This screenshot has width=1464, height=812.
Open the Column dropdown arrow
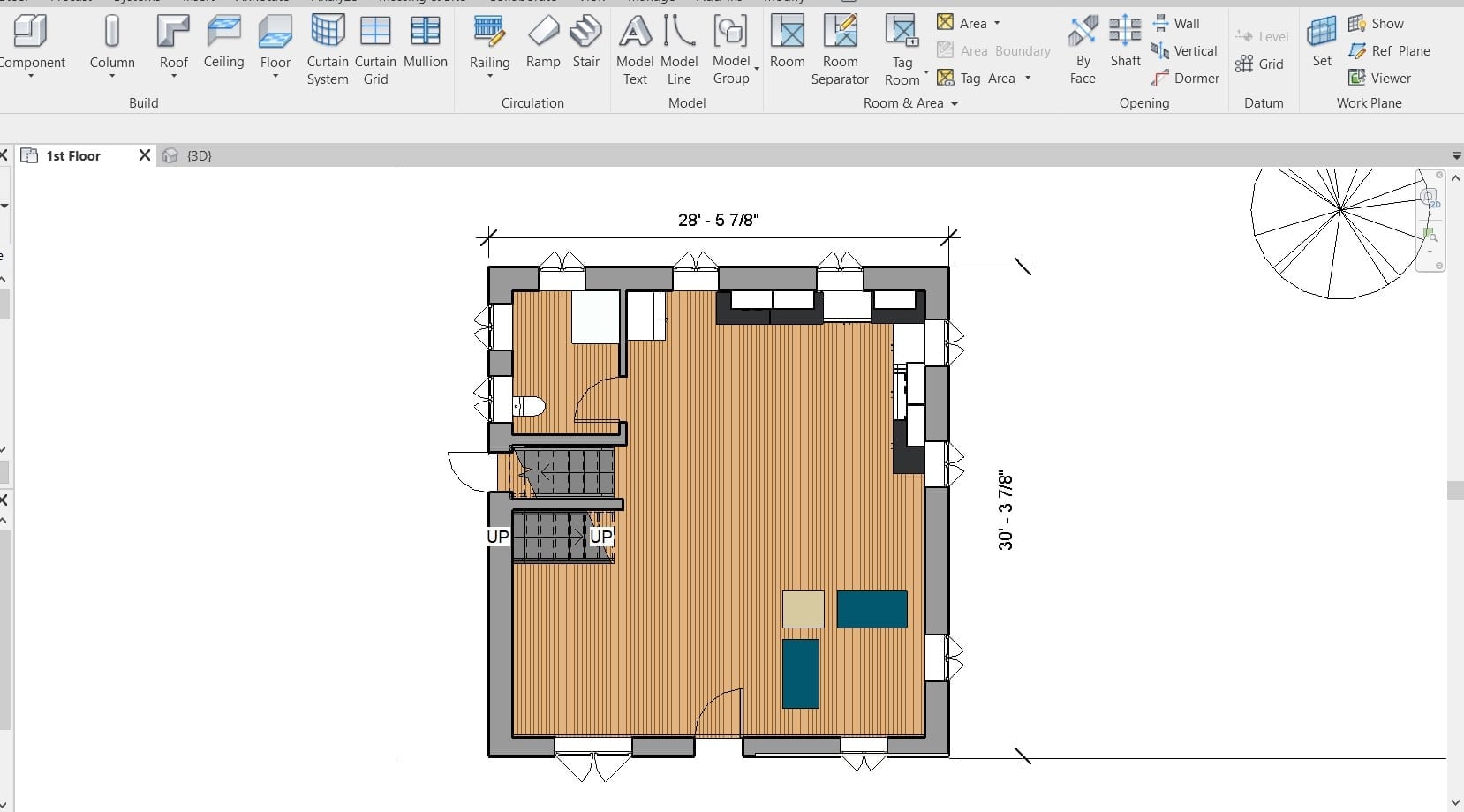click(x=112, y=77)
